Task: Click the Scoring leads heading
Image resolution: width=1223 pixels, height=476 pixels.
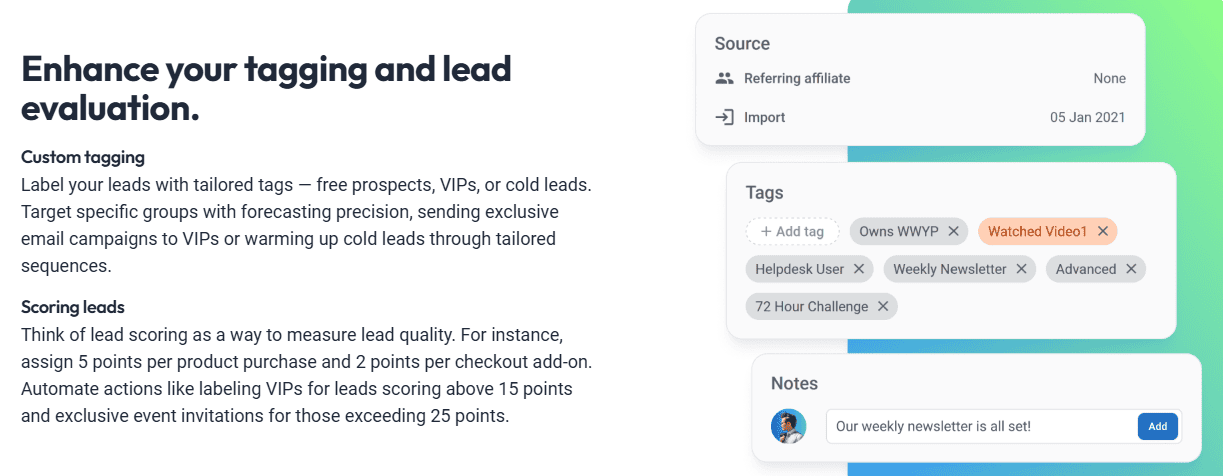Action: [72, 307]
